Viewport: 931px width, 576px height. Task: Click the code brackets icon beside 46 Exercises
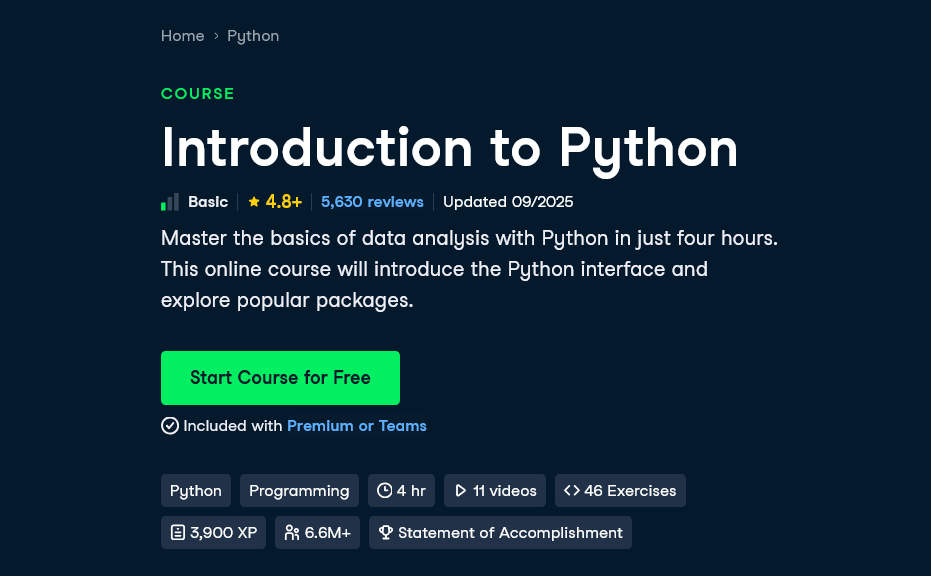coord(572,490)
